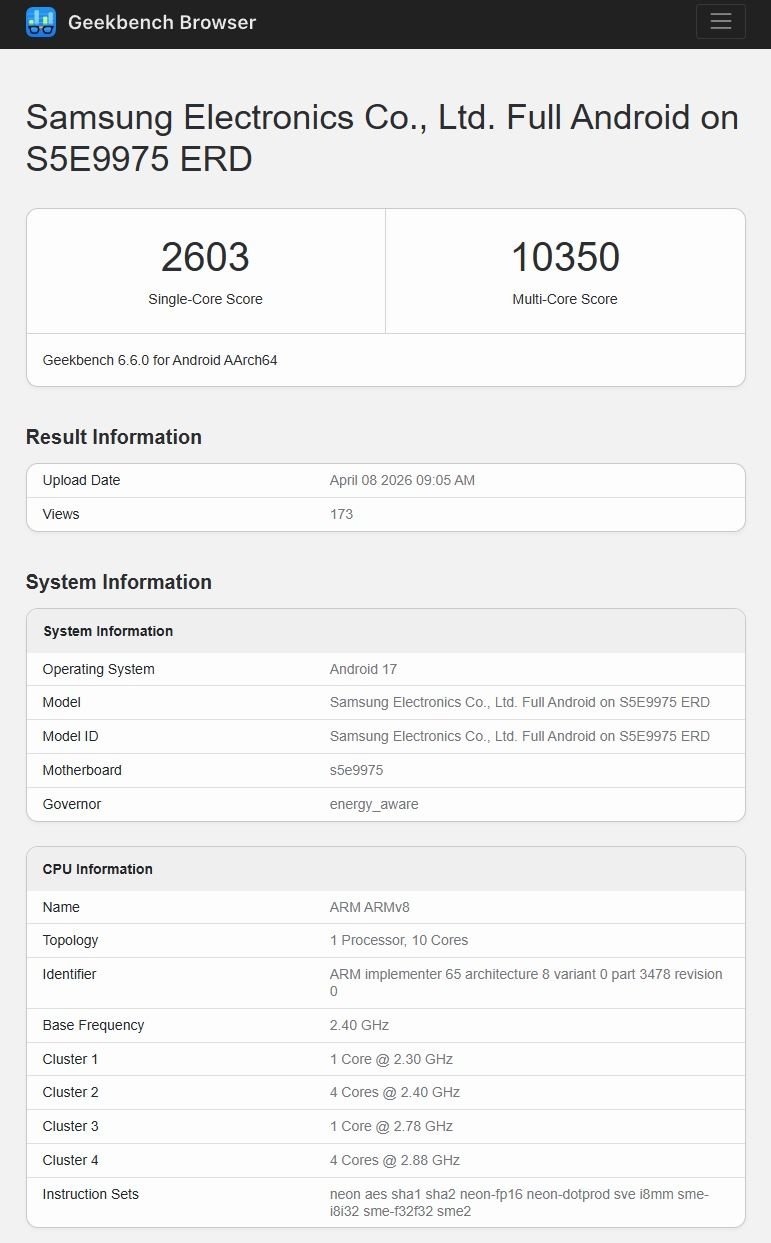
Task: Click the System Information table header
Action: pos(108,631)
